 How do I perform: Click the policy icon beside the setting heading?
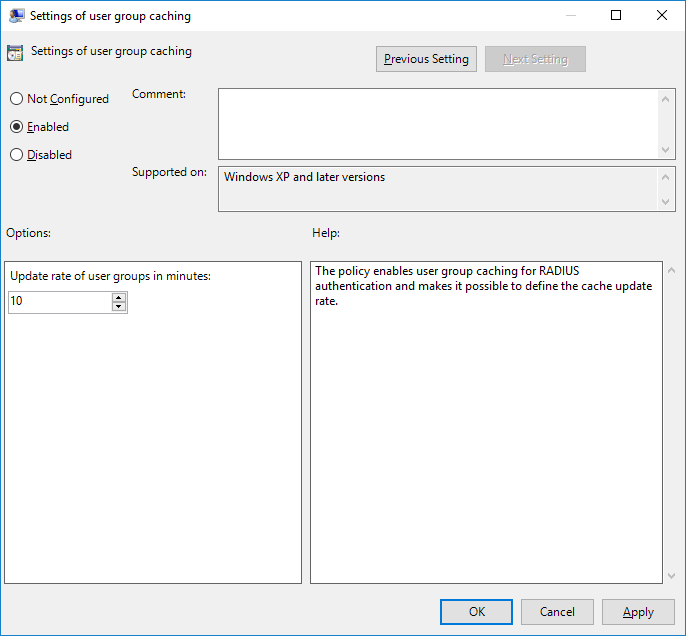click(x=15, y=53)
